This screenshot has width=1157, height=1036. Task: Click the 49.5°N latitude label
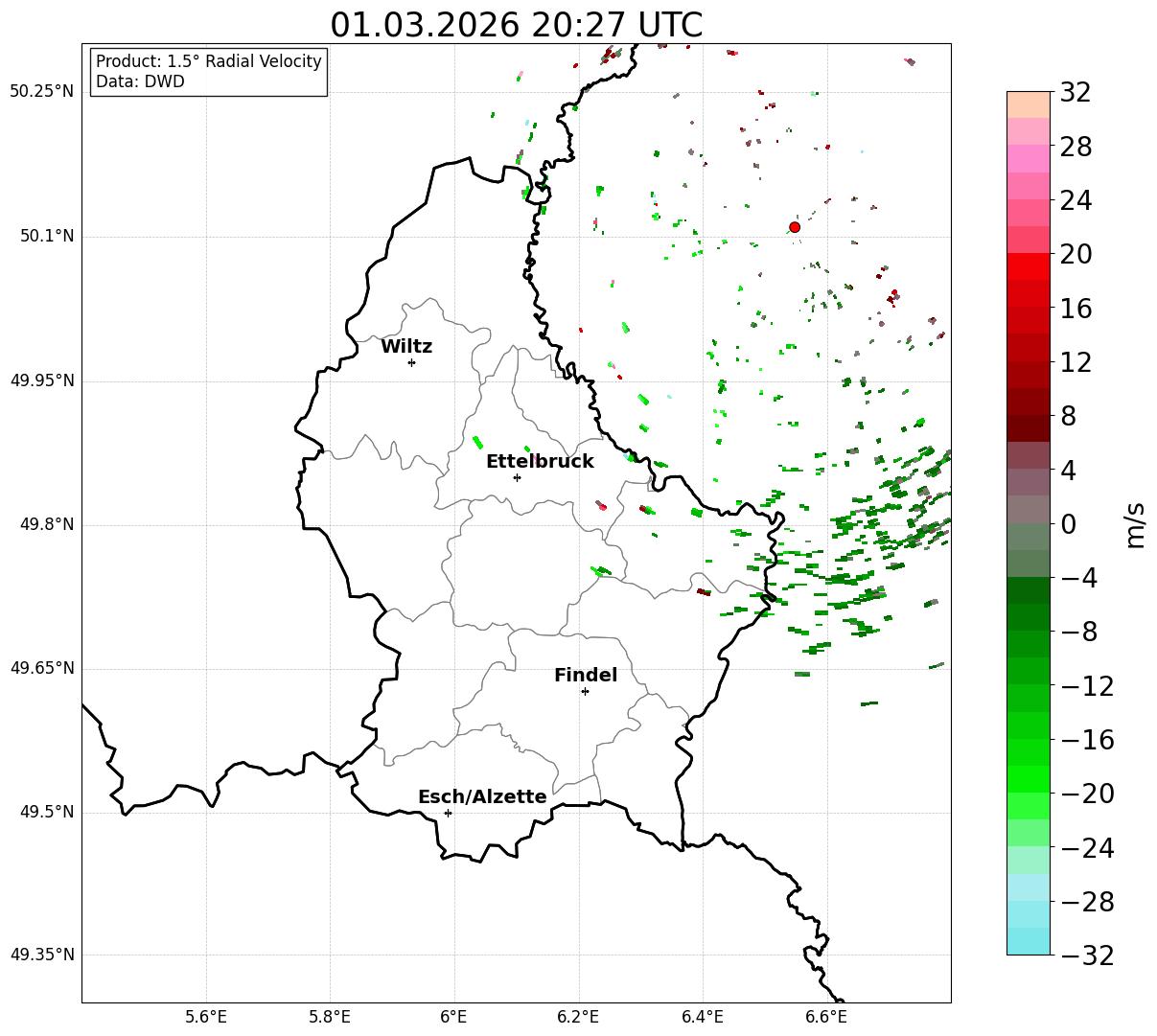47,812
